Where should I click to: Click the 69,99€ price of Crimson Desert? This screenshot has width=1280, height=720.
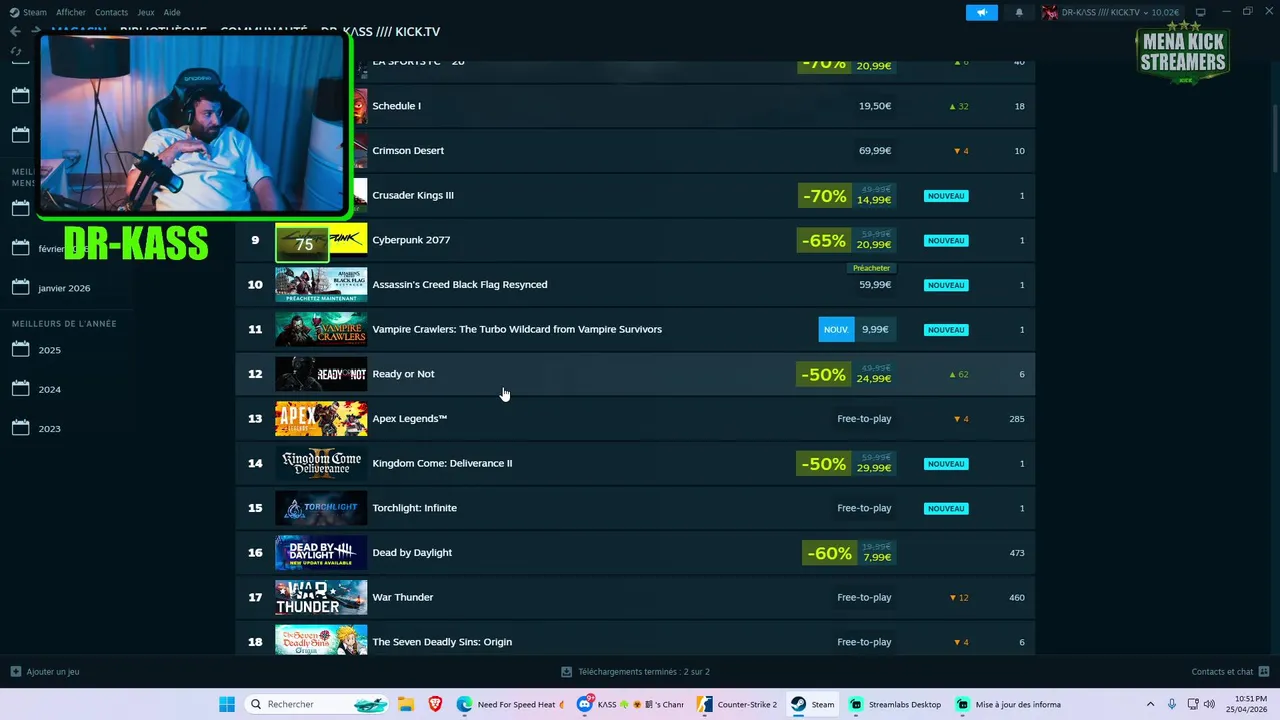(875, 151)
